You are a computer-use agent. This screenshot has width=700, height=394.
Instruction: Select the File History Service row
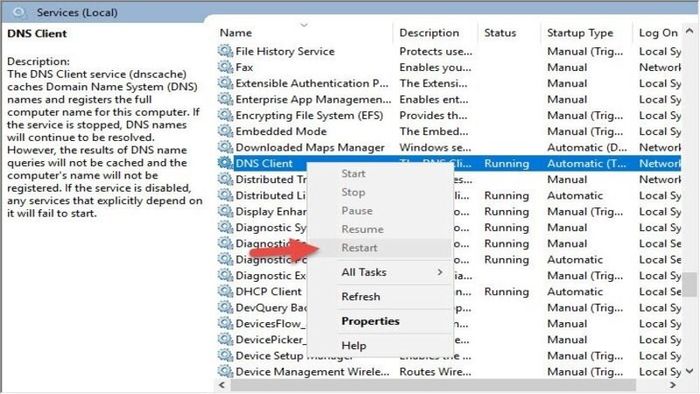[x=449, y=51]
